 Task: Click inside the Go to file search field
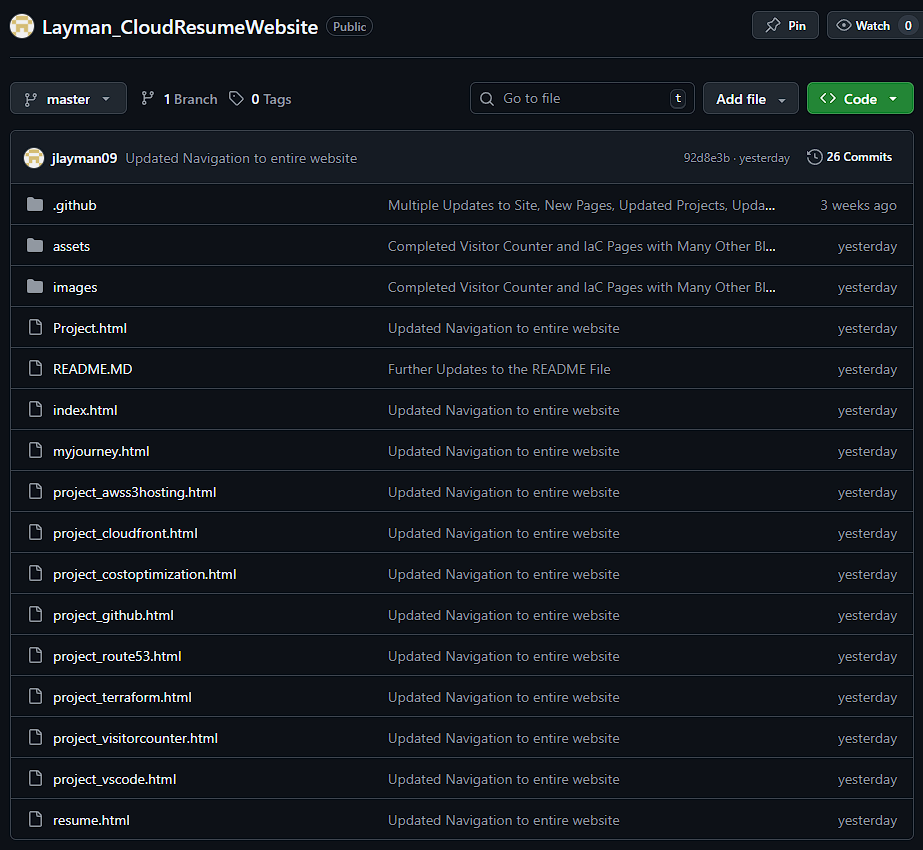[x=570, y=98]
